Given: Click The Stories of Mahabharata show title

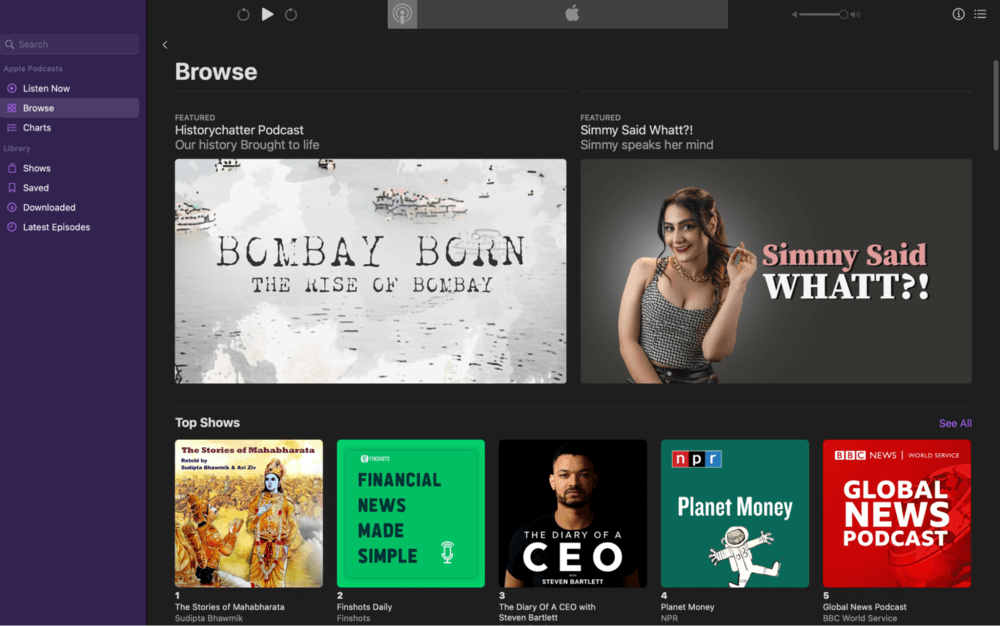Looking at the screenshot, I should tap(230, 607).
